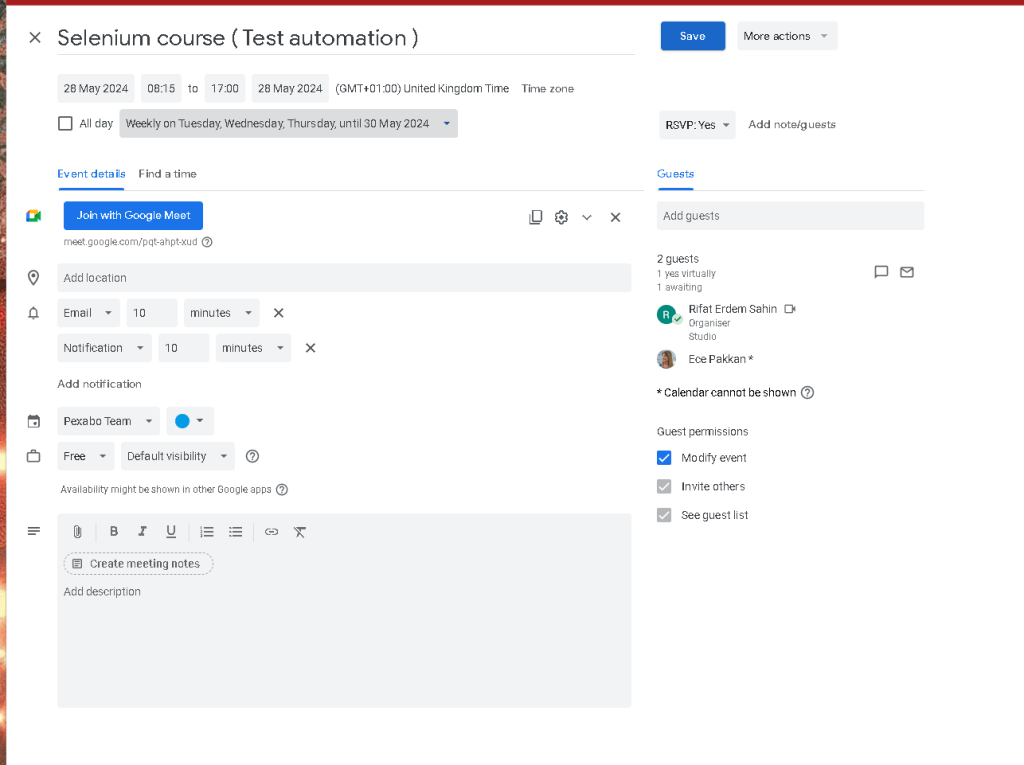Image resolution: width=1024 pixels, height=765 pixels.
Task: Click the Add guests field
Action: pos(790,216)
